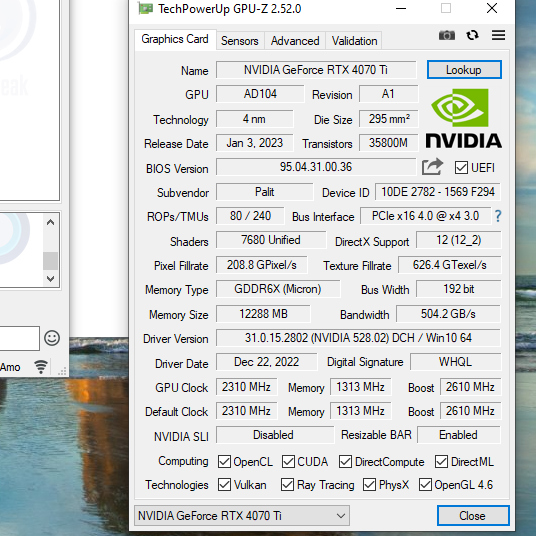Image resolution: width=536 pixels, height=536 pixels.
Task: Click the Bandwidth value 504.2 GB/s
Action: 448,314
